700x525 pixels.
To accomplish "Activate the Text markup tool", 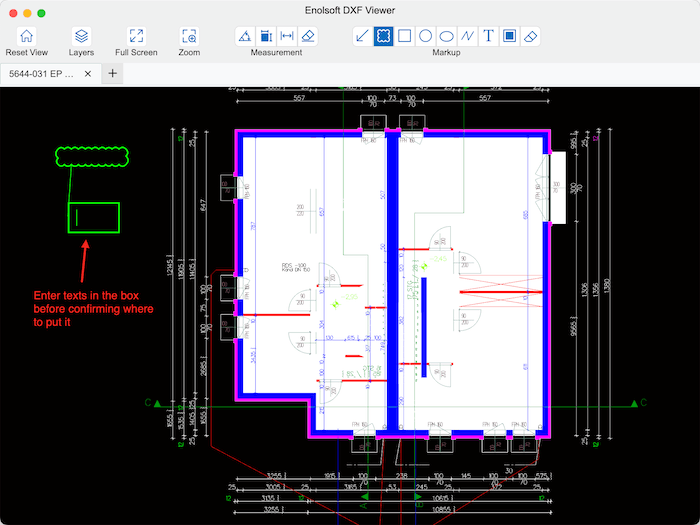I will click(x=488, y=36).
